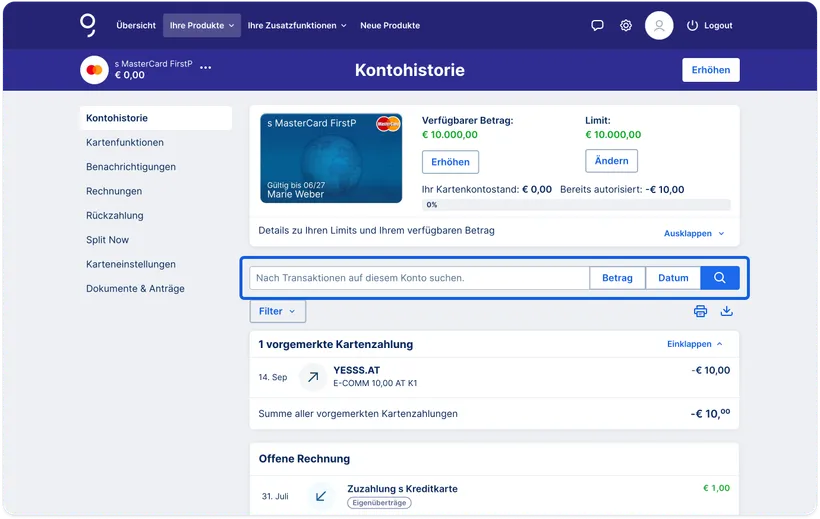Download the transaction history
Image resolution: width=820 pixels, height=519 pixels.
tap(726, 311)
